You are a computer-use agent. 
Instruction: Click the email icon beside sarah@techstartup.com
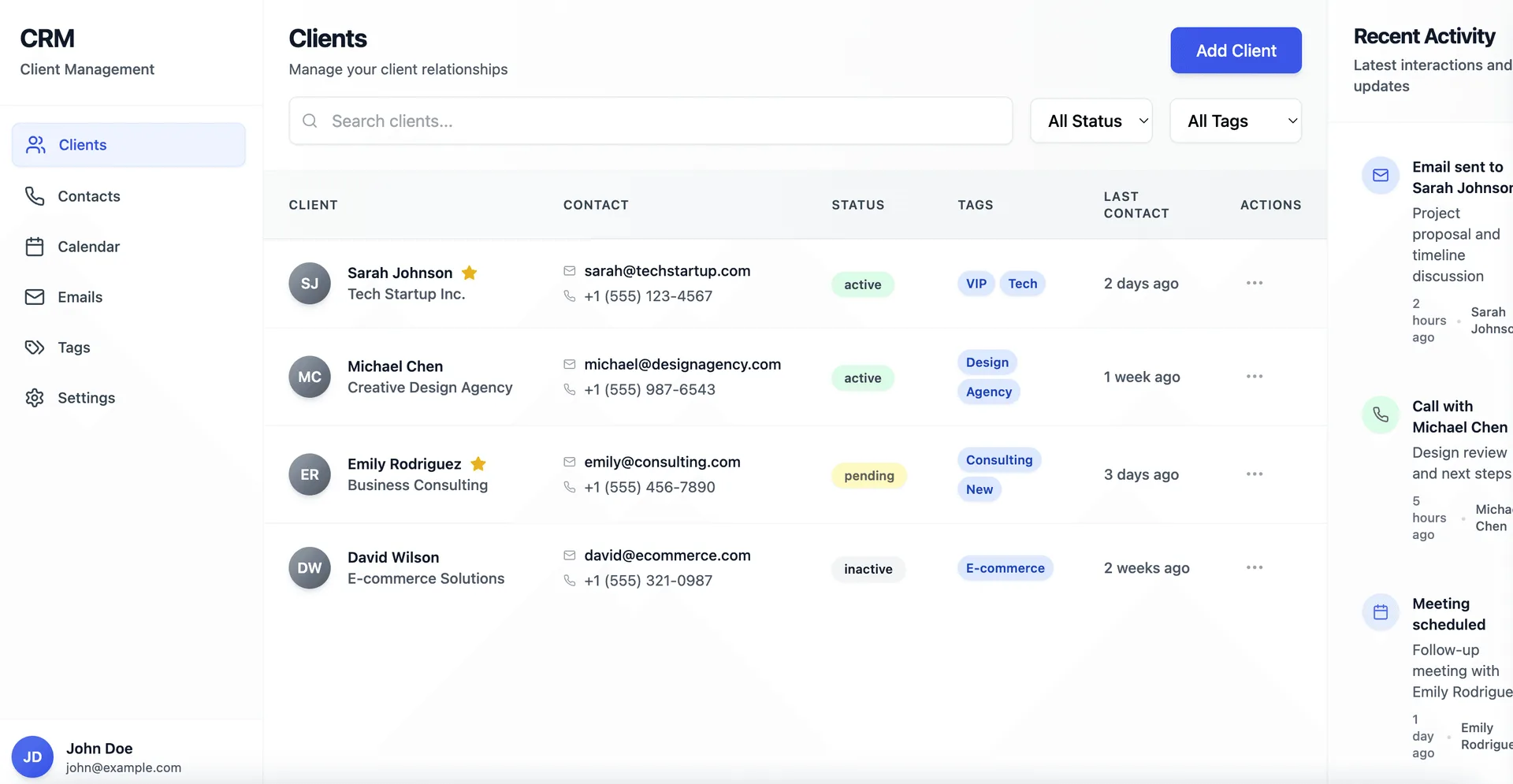pos(570,271)
